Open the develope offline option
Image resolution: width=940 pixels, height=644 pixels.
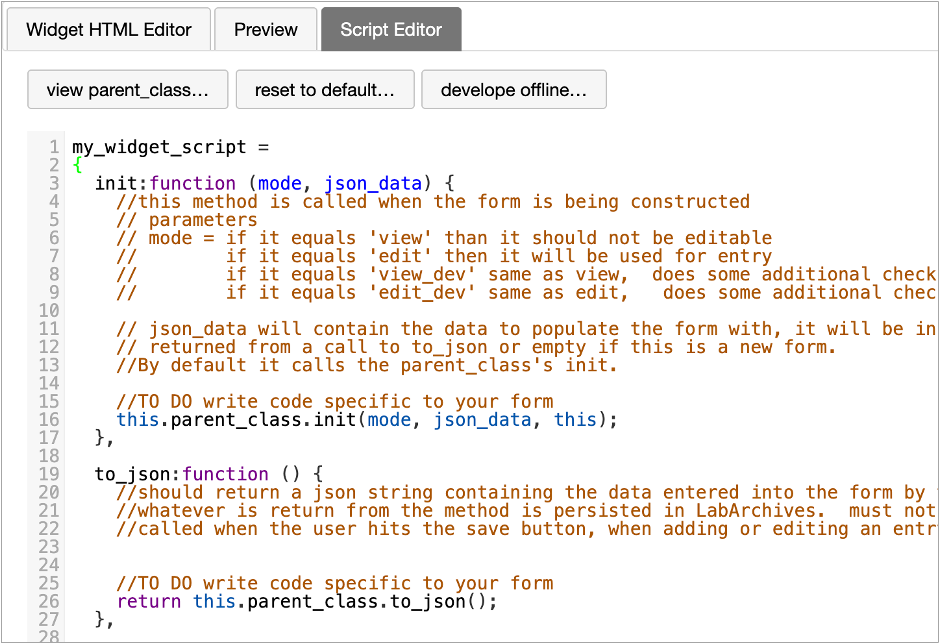[x=513, y=89]
